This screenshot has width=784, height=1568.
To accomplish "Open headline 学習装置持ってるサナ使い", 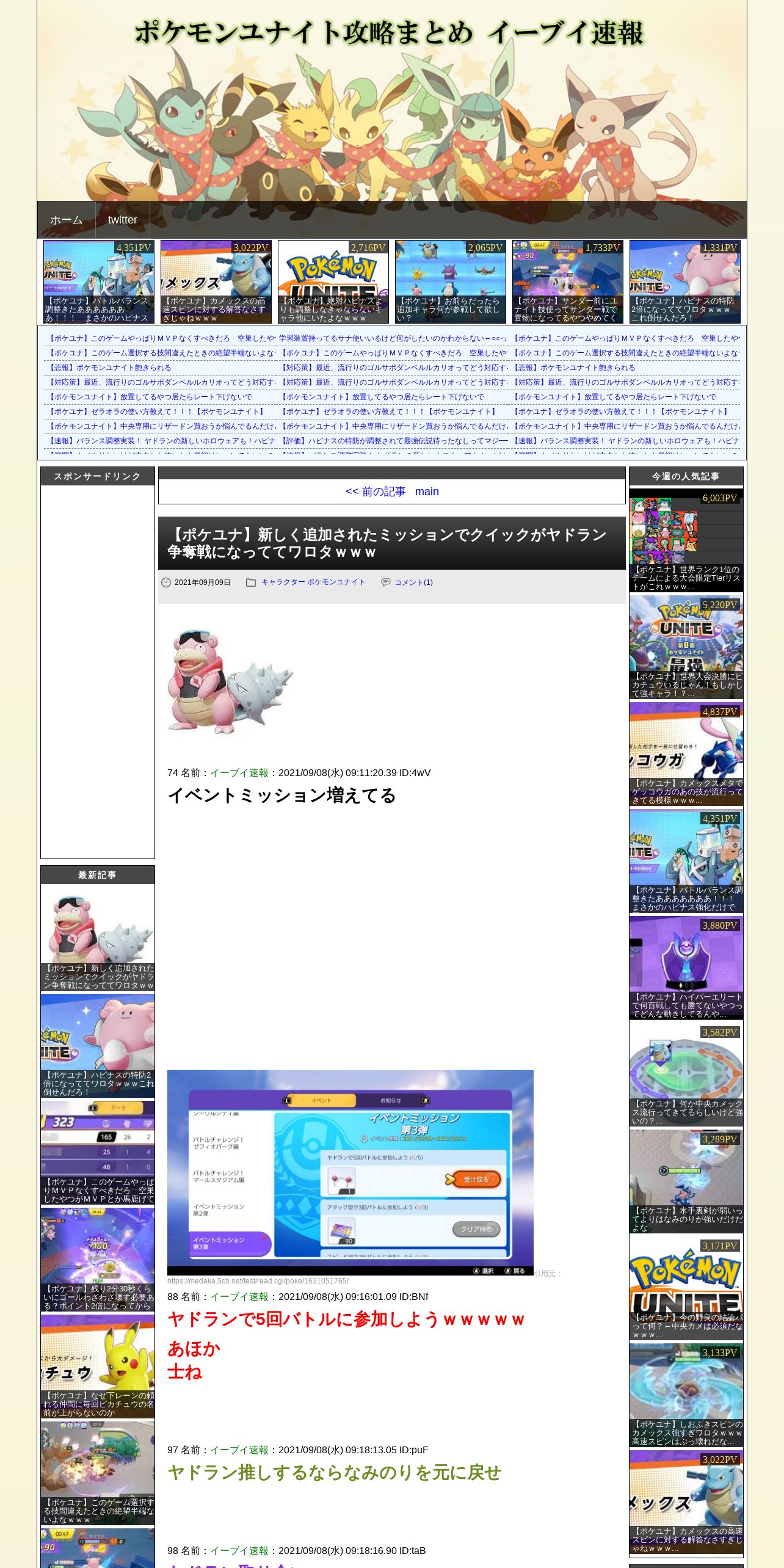I will coord(393,338).
